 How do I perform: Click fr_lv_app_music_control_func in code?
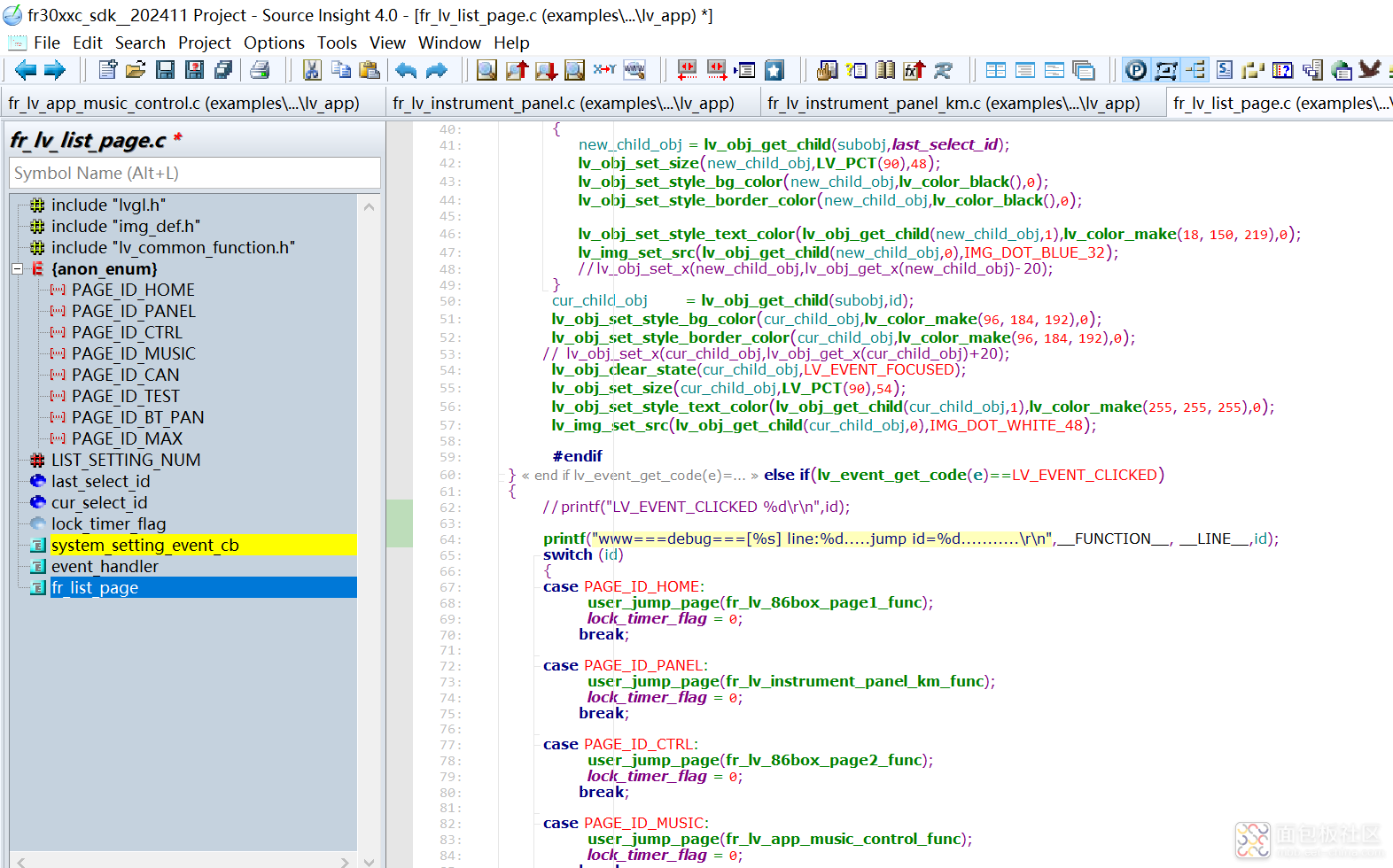click(844, 840)
